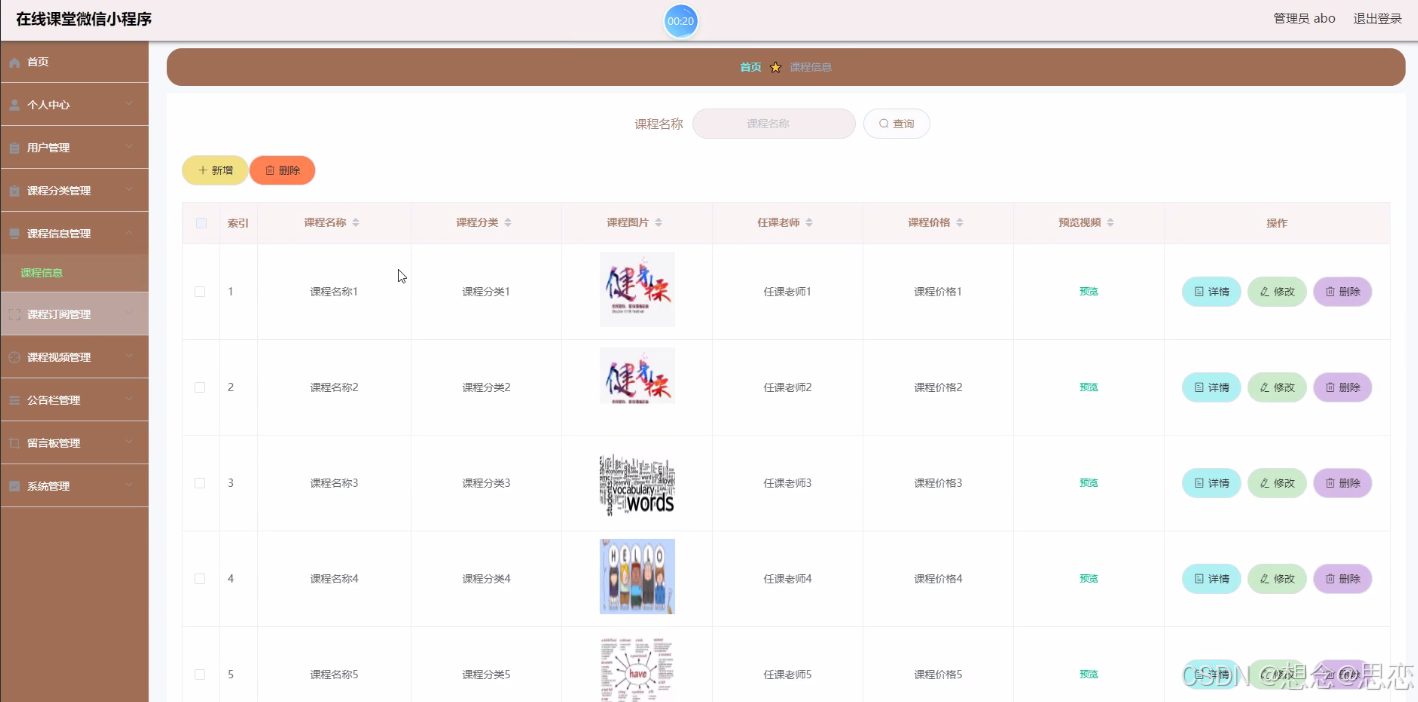Click the icon beside 用户管理
Screen dimensions: 1418x702
point(14,148)
